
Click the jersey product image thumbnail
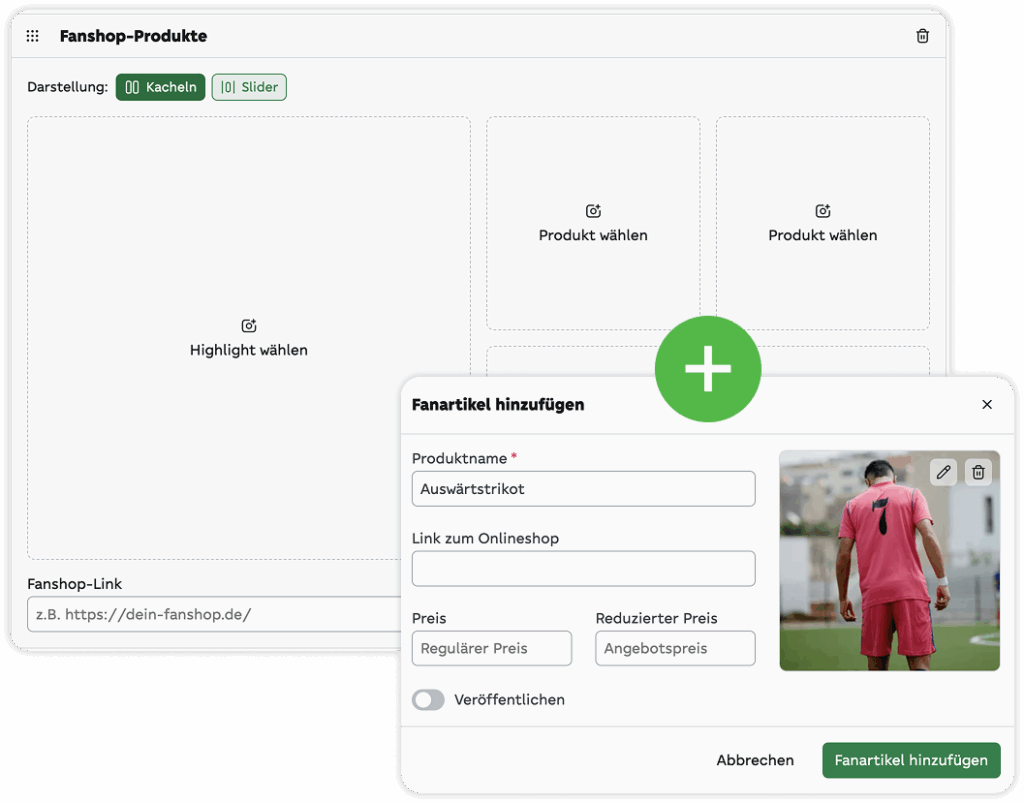tap(889, 580)
